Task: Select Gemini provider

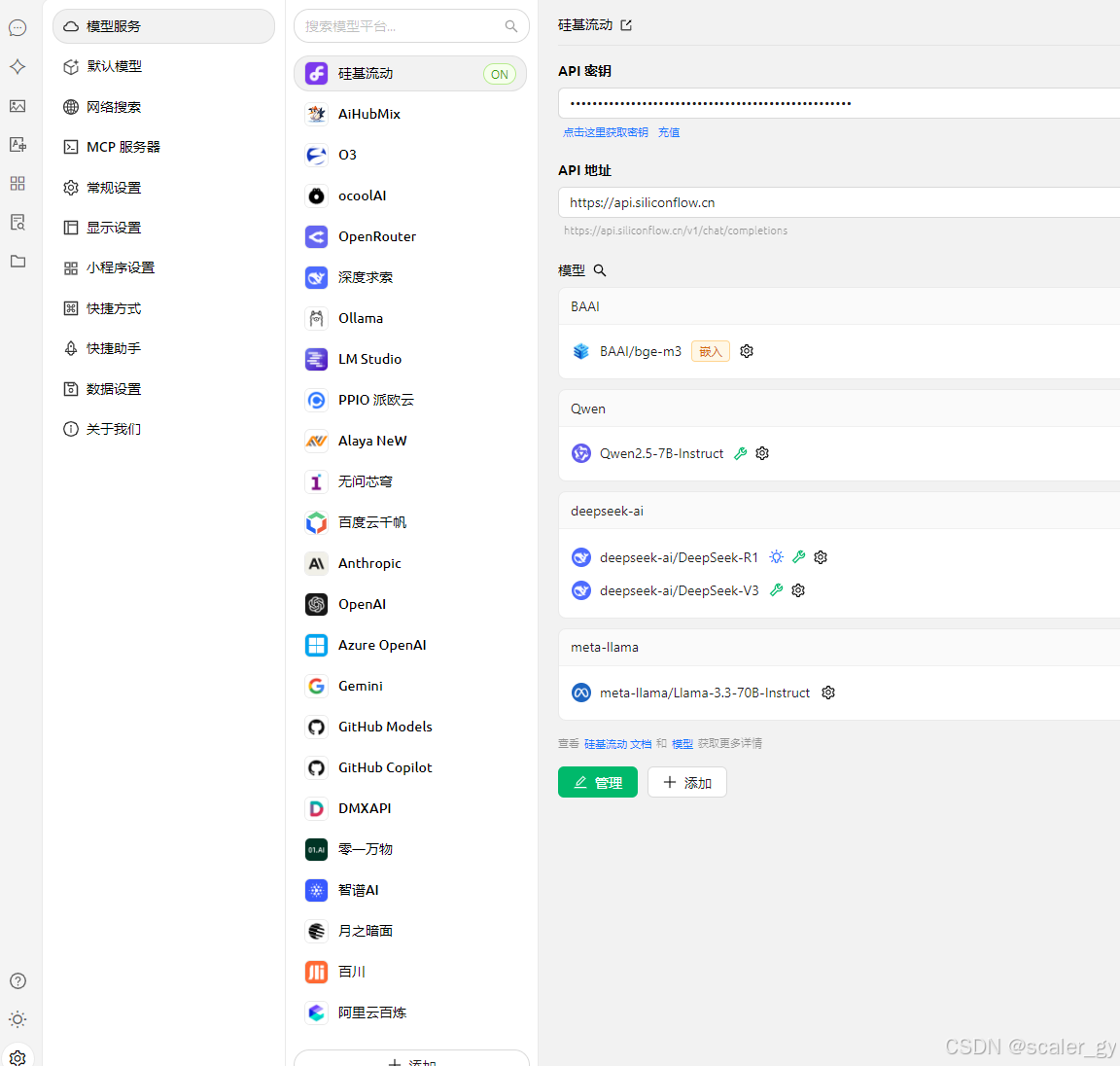Action: (410, 686)
